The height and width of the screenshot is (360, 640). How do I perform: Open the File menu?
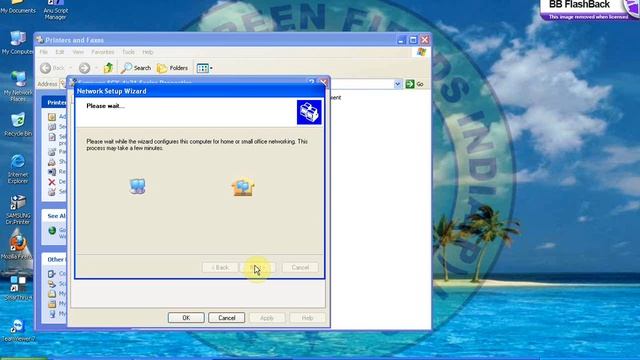point(44,52)
